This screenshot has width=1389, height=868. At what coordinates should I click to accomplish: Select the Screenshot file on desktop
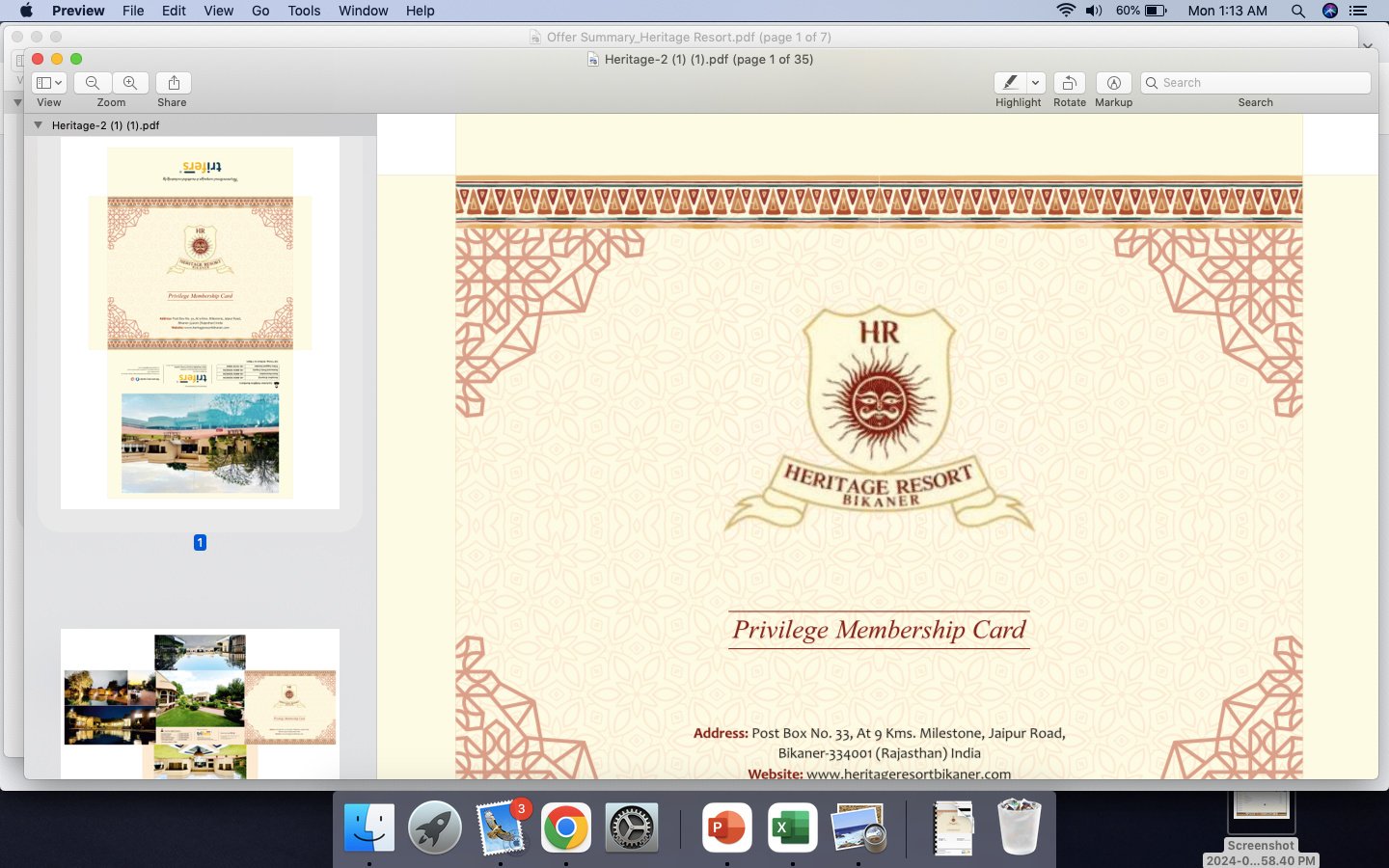tap(1261, 827)
